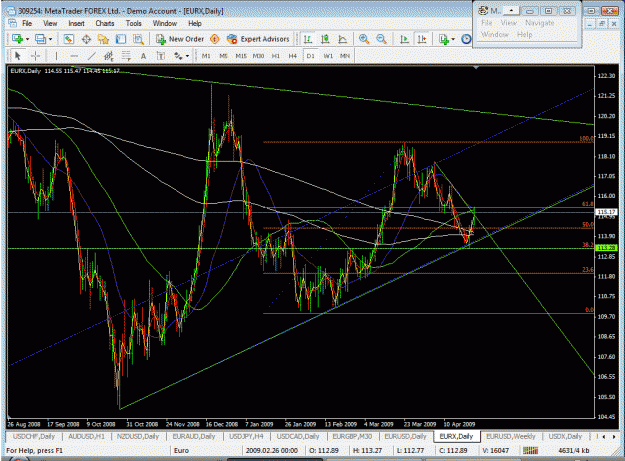
Task: Select the Text Label tool
Action: (161, 56)
